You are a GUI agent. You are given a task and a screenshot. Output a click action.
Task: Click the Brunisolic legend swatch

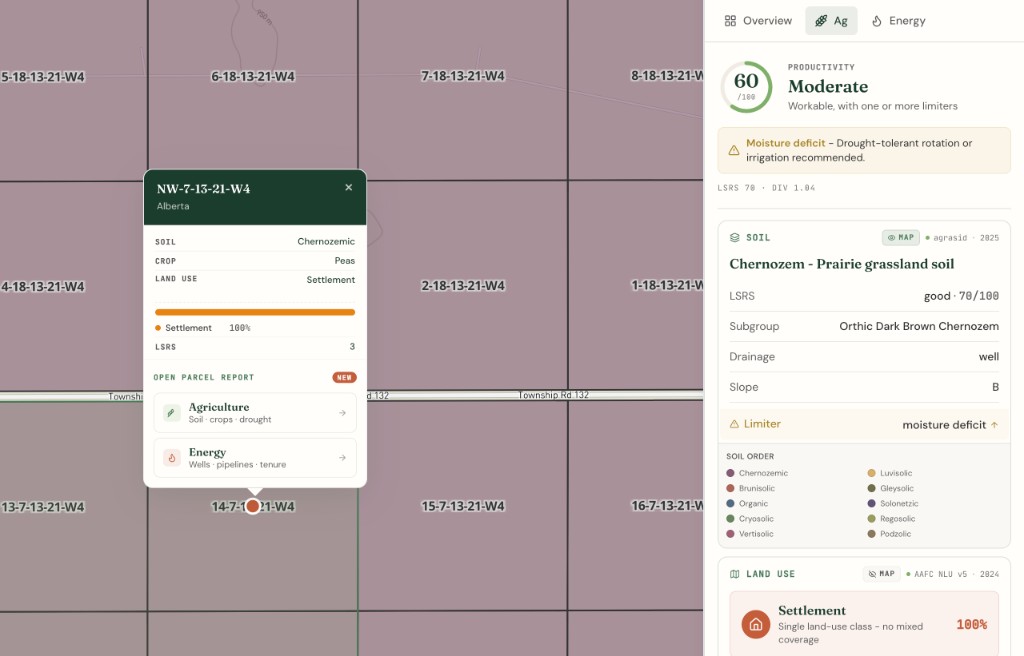(x=730, y=488)
